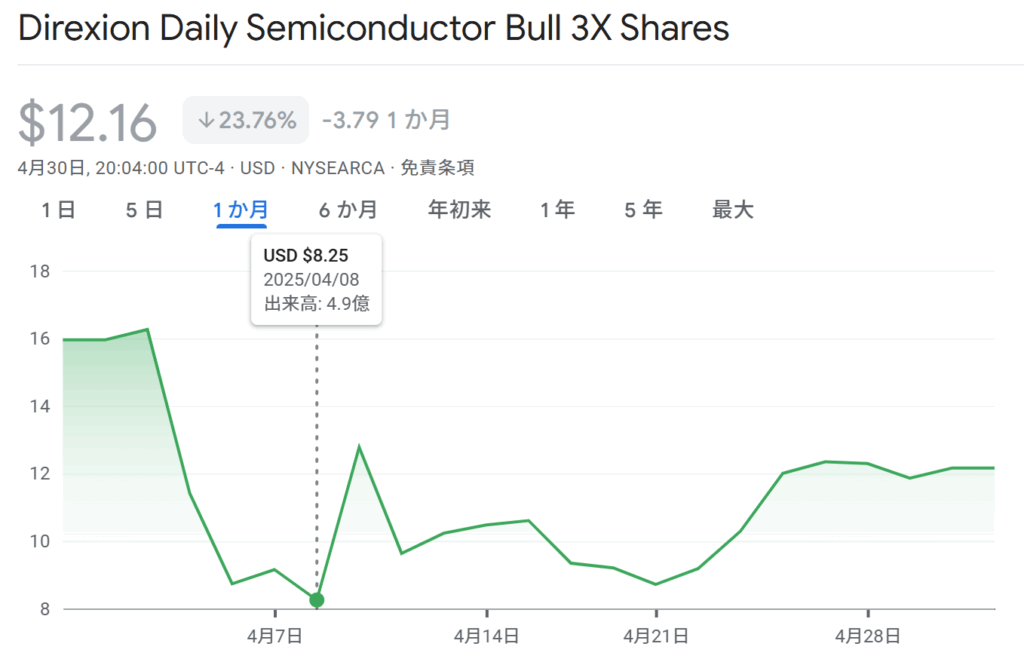Click the Direxion Daily Semiconductor Bull 3X Shares title
Image resolution: width=1024 pixels, height=665 pixels.
pyautogui.click(x=374, y=29)
